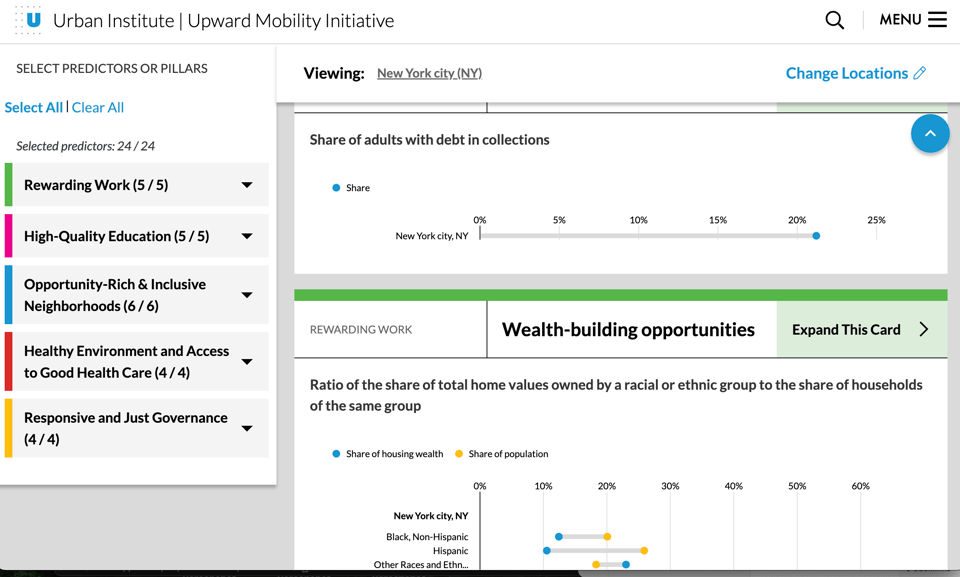Click the chevron on Expand This Card

pyautogui.click(x=923, y=329)
